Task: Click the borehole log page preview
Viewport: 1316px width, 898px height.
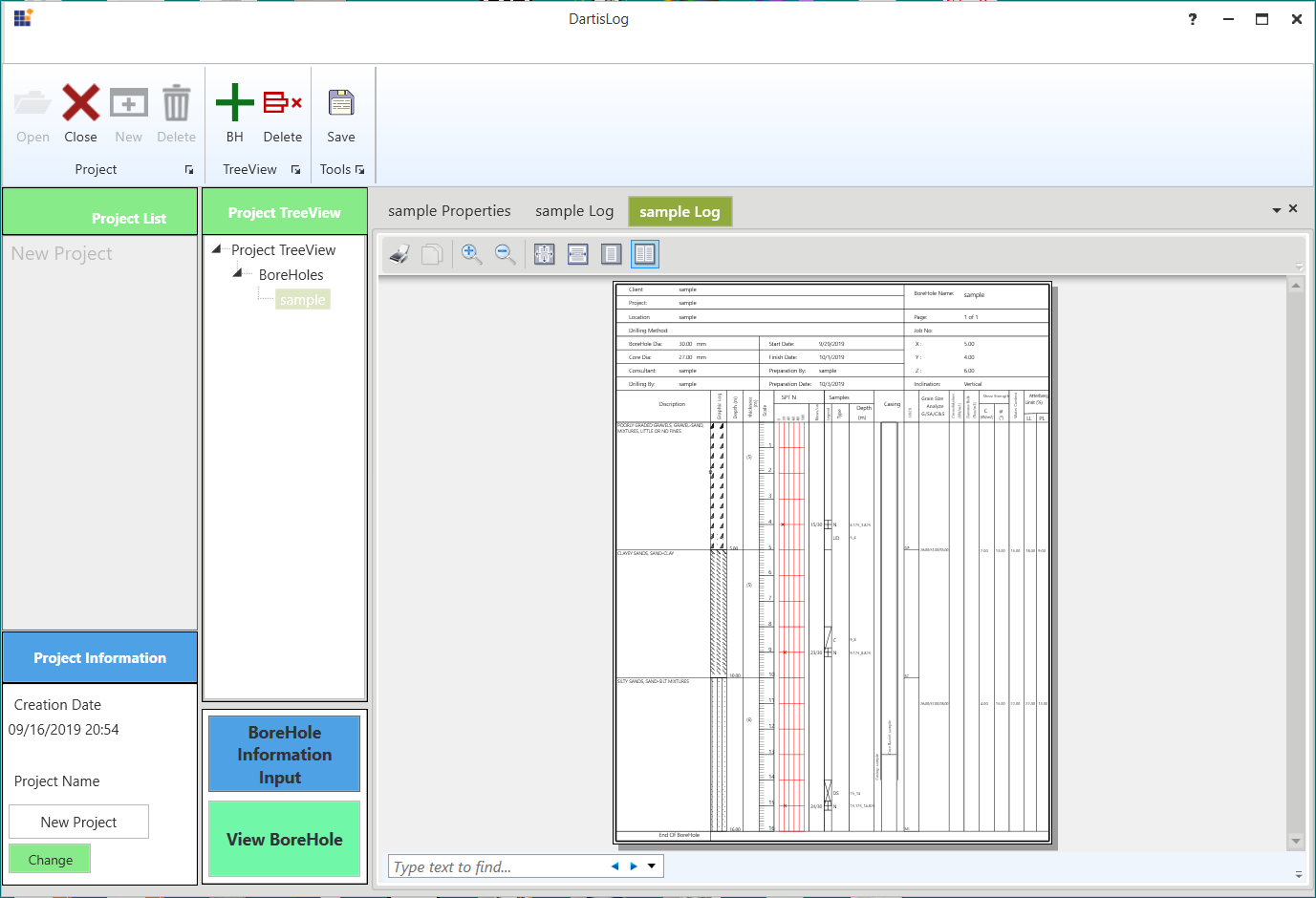Action: click(x=832, y=563)
